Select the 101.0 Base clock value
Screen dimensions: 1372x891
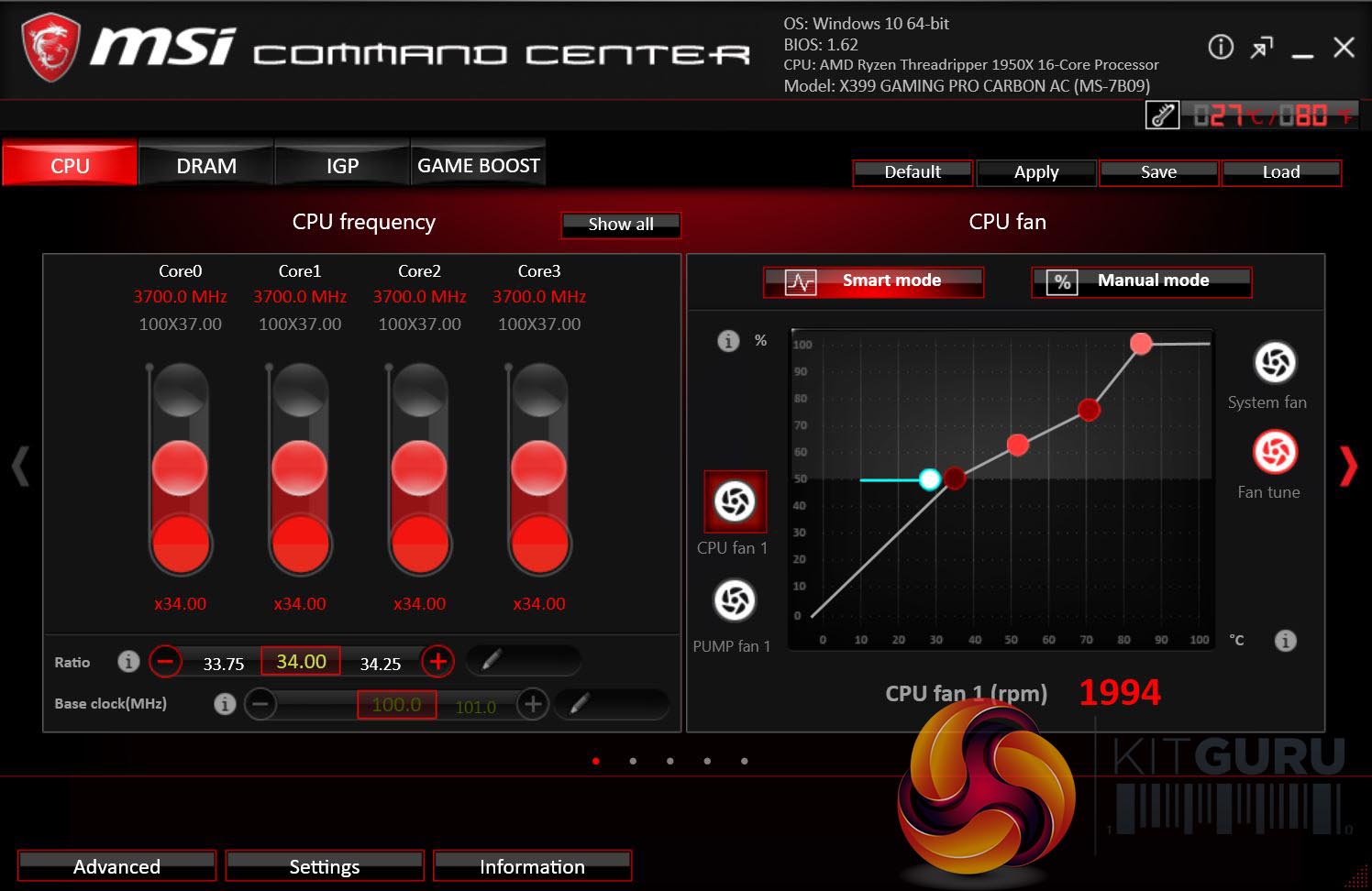point(475,707)
